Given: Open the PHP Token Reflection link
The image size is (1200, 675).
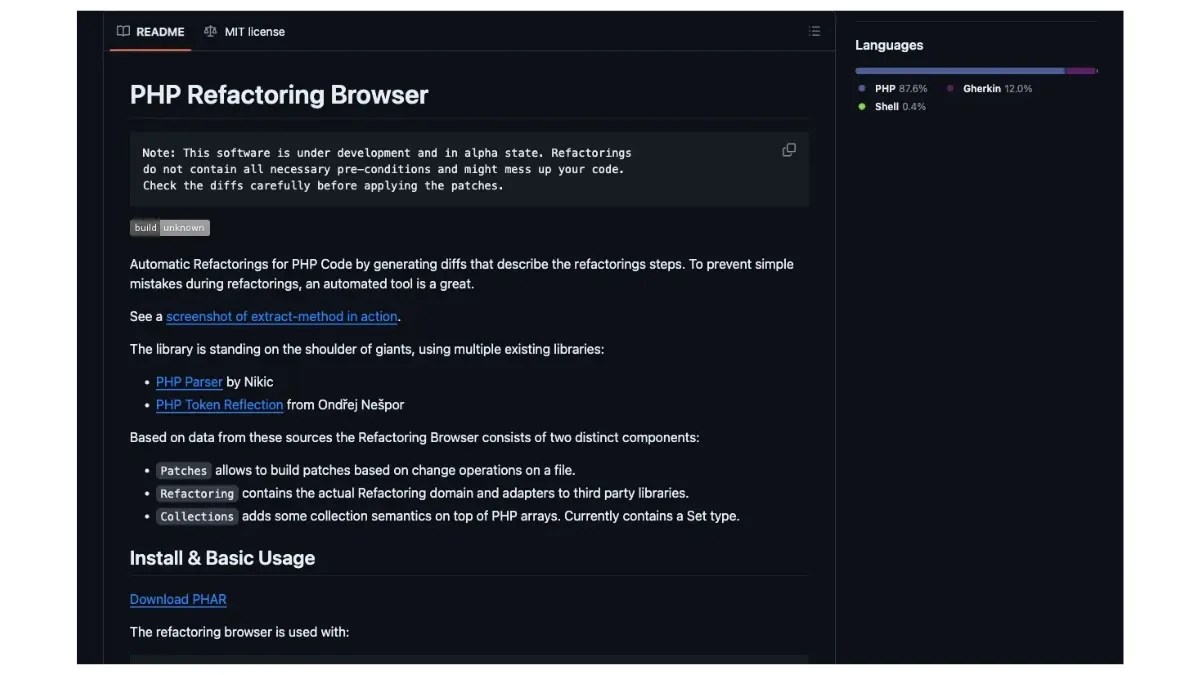Looking at the screenshot, I should (x=219, y=405).
